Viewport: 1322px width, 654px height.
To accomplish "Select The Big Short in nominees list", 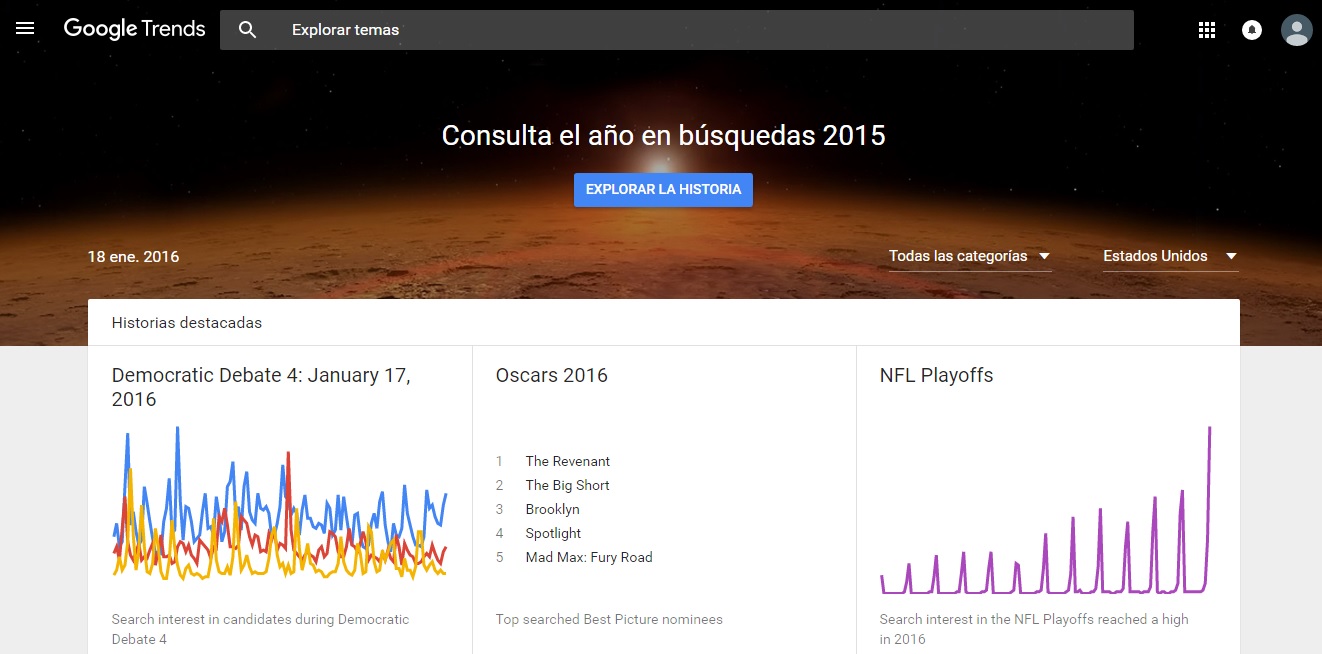I will (567, 485).
